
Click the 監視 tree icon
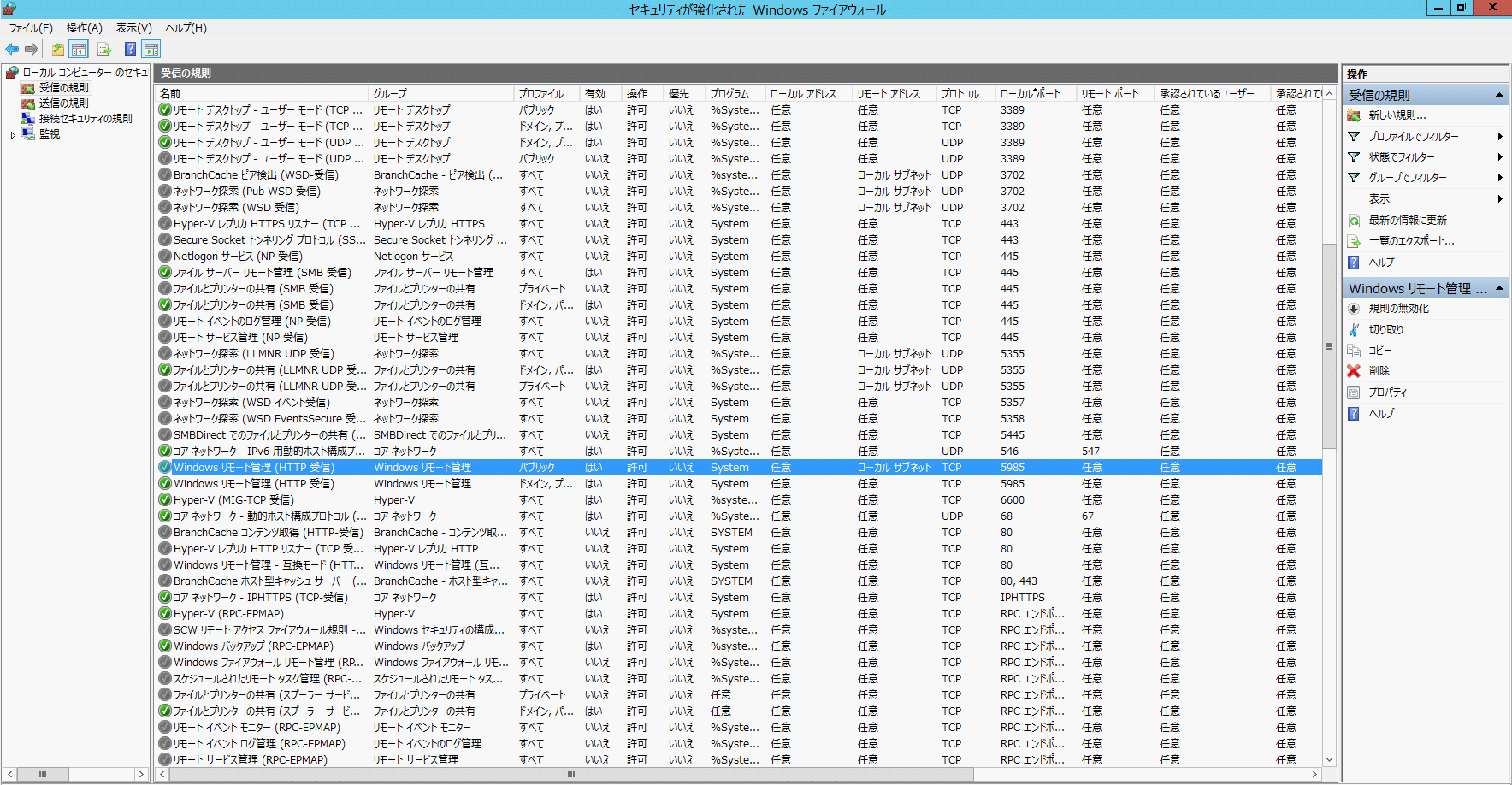28,134
